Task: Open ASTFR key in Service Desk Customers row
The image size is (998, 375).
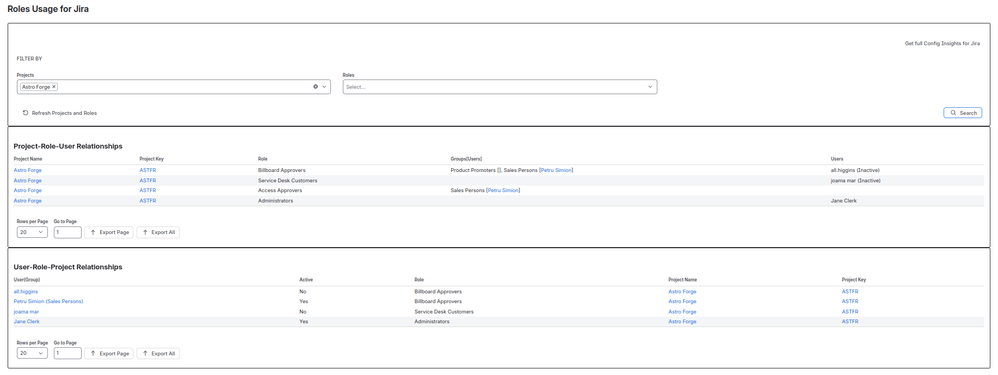Action: click(x=148, y=180)
